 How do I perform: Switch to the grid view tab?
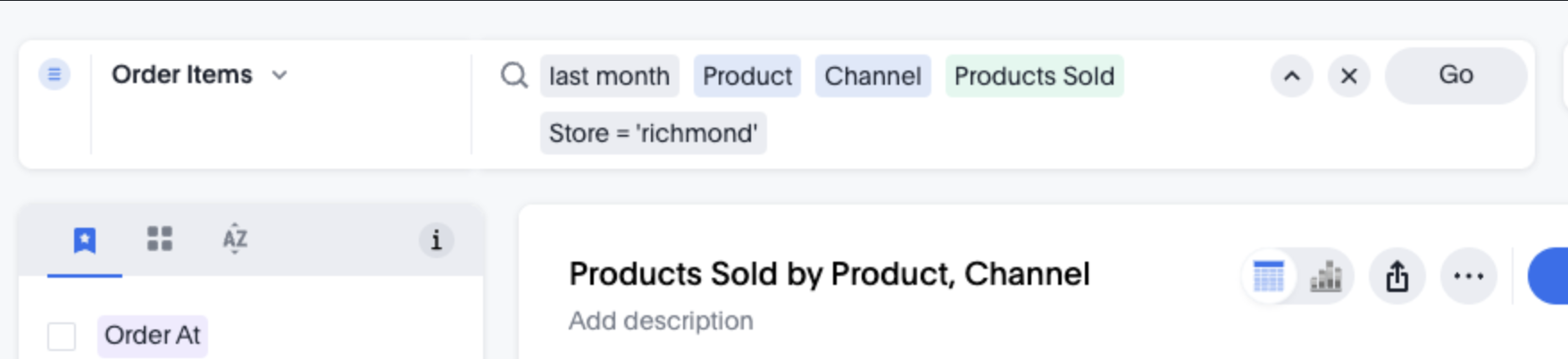pyautogui.click(x=160, y=238)
